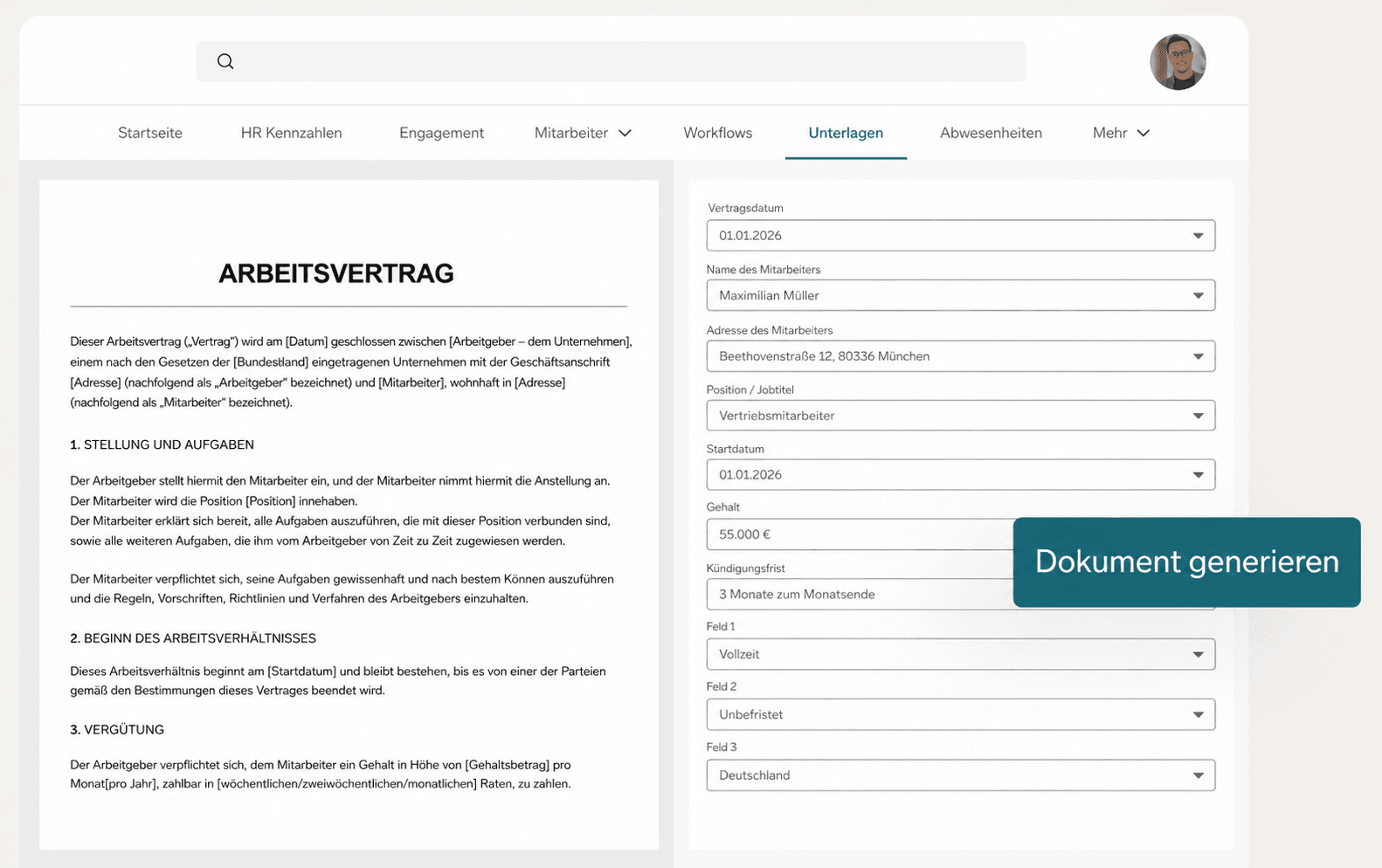The width and height of the screenshot is (1382, 868).
Task: Expand the Adresse des Mitarbeiters dropdown
Action: pyautogui.click(x=960, y=356)
